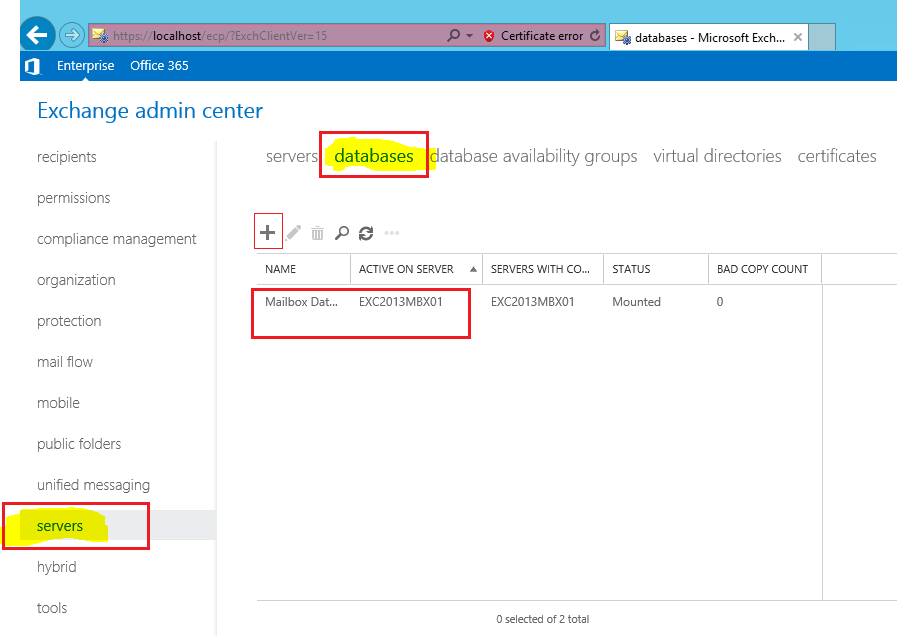Screen dimensions: 897x637
Task: Open certificates tab
Action: (x=836, y=156)
